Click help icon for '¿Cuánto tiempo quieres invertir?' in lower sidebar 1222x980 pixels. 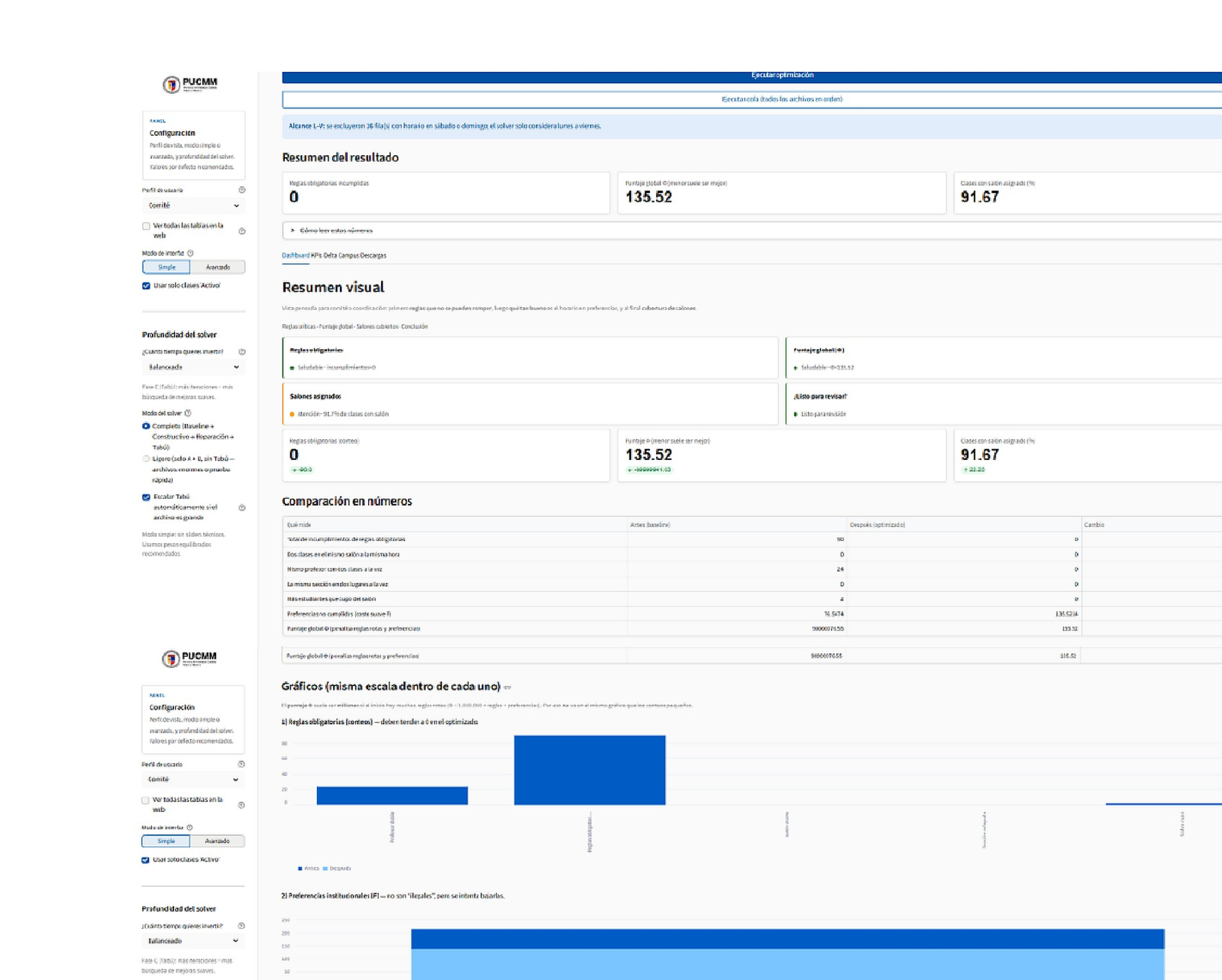coord(241,926)
